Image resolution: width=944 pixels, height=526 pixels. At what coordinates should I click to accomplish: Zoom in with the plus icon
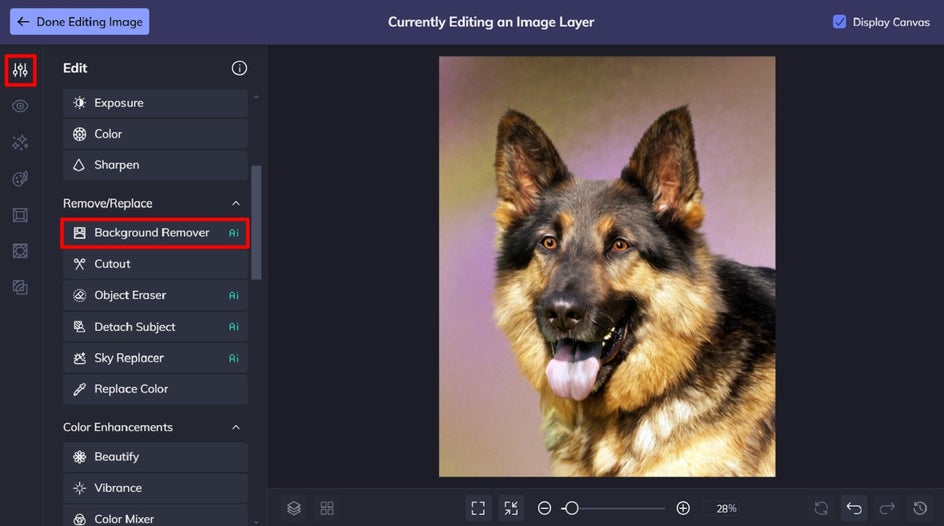[683, 508]
